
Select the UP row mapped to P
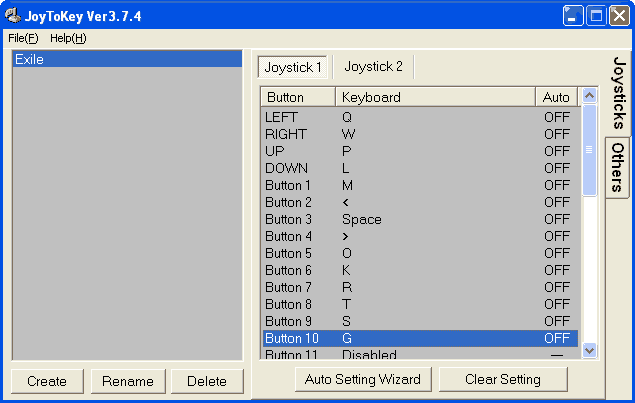point(420,151)
